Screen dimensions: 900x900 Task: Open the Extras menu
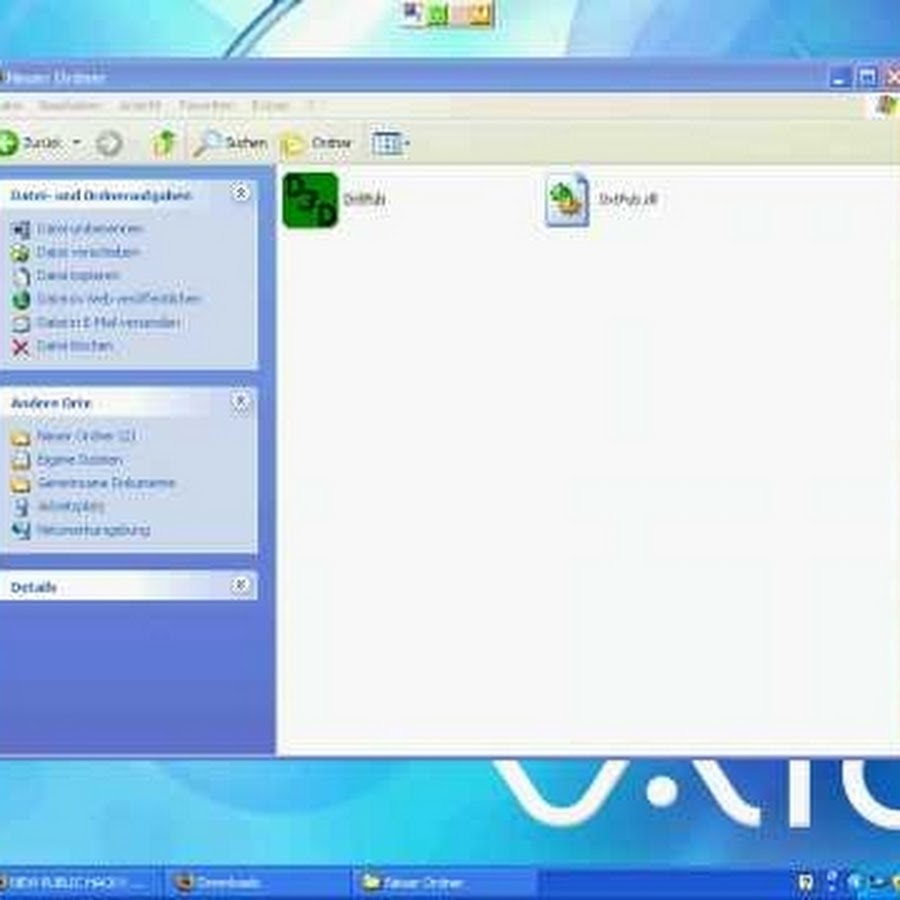pyautogui.click(x=270, y=106)
